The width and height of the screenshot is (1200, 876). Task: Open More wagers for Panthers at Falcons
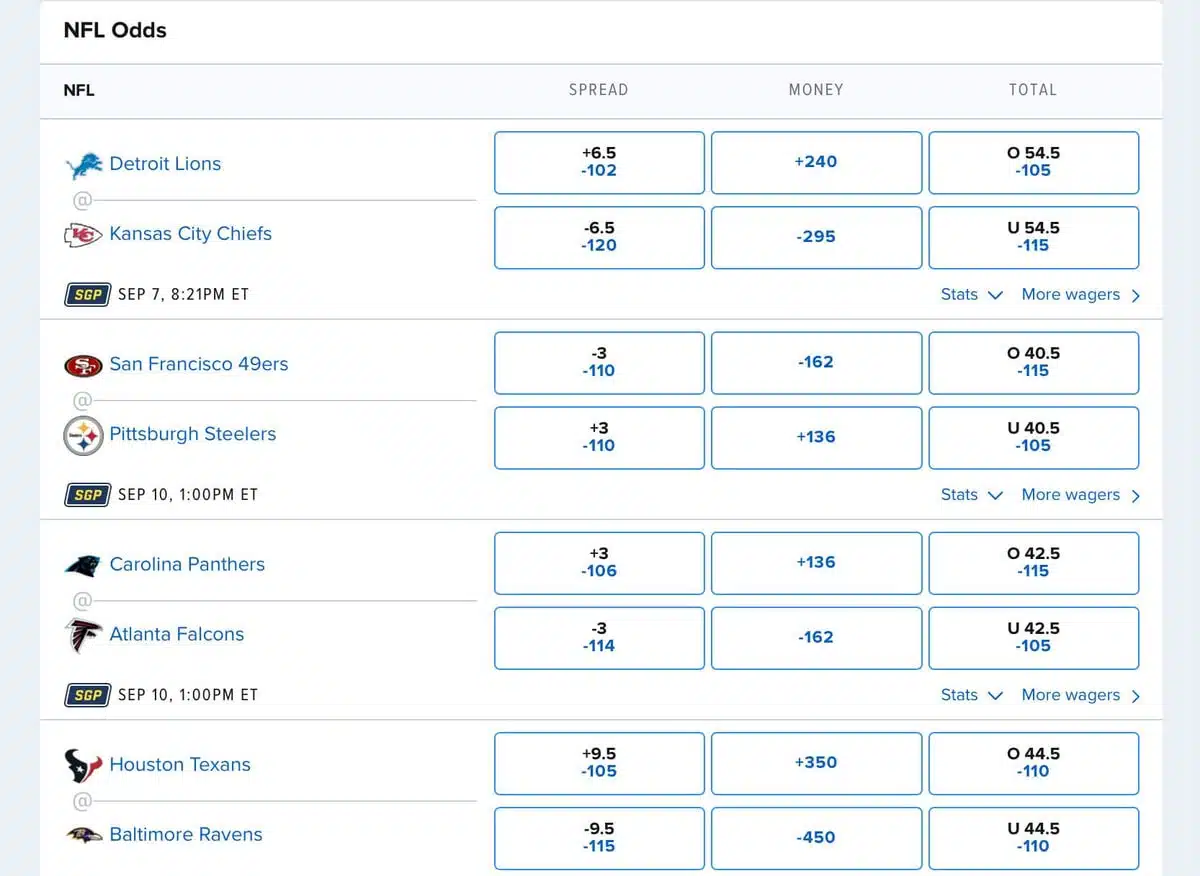1081,695
